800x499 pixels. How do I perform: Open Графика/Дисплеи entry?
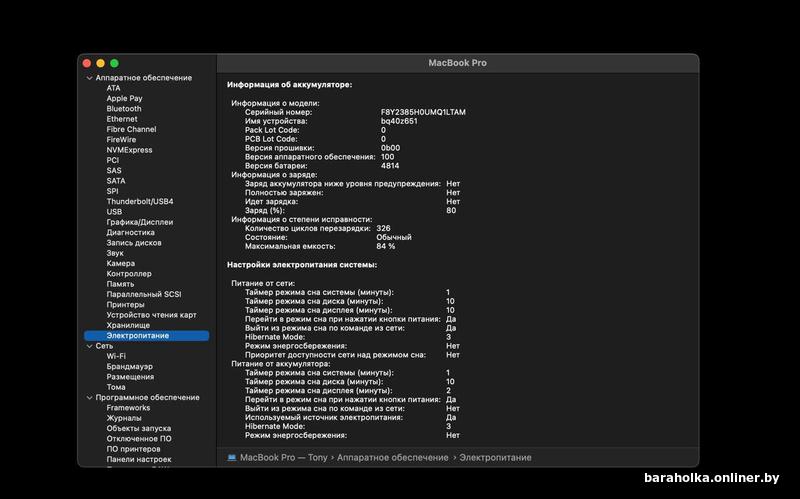tap(140, 222)
